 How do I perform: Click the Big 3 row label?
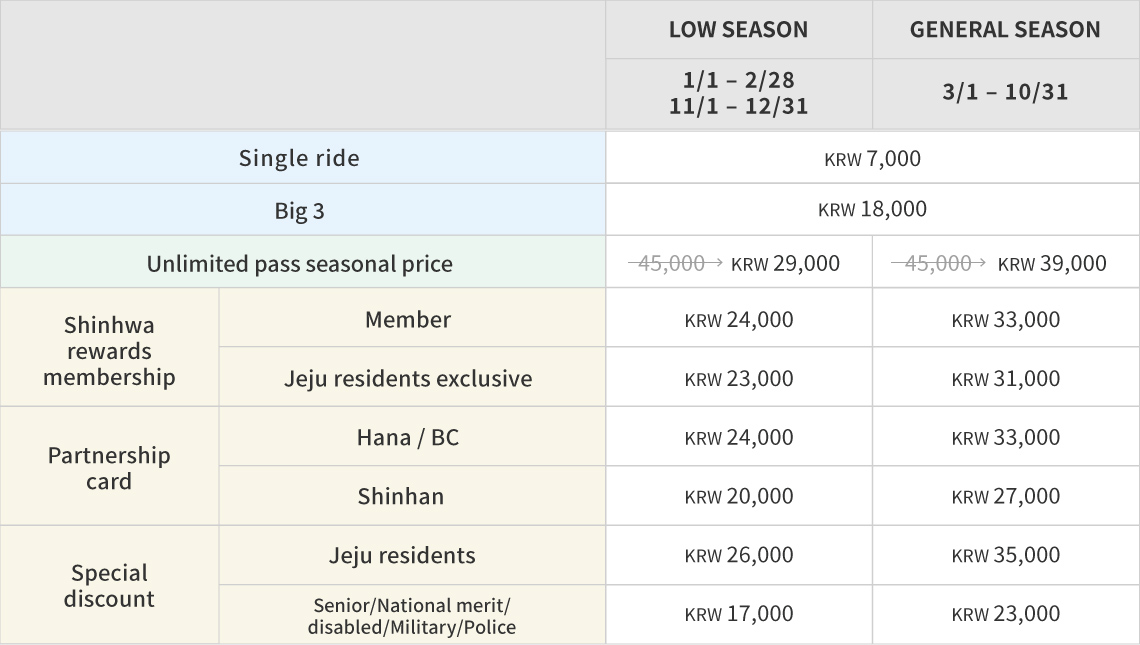(x=299, y=211)
